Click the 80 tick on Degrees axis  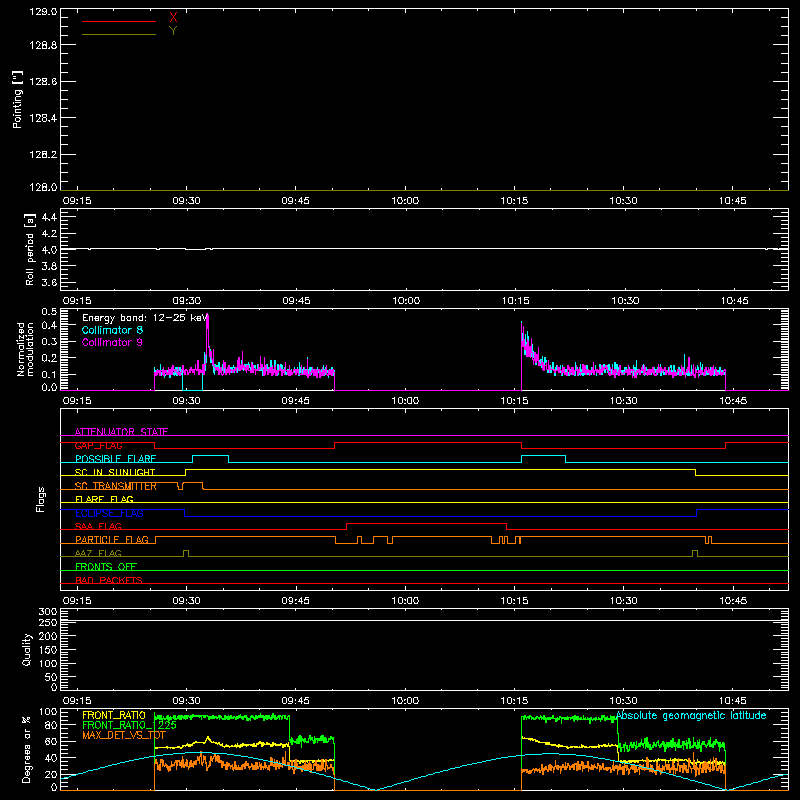click(x=51, y=726)
